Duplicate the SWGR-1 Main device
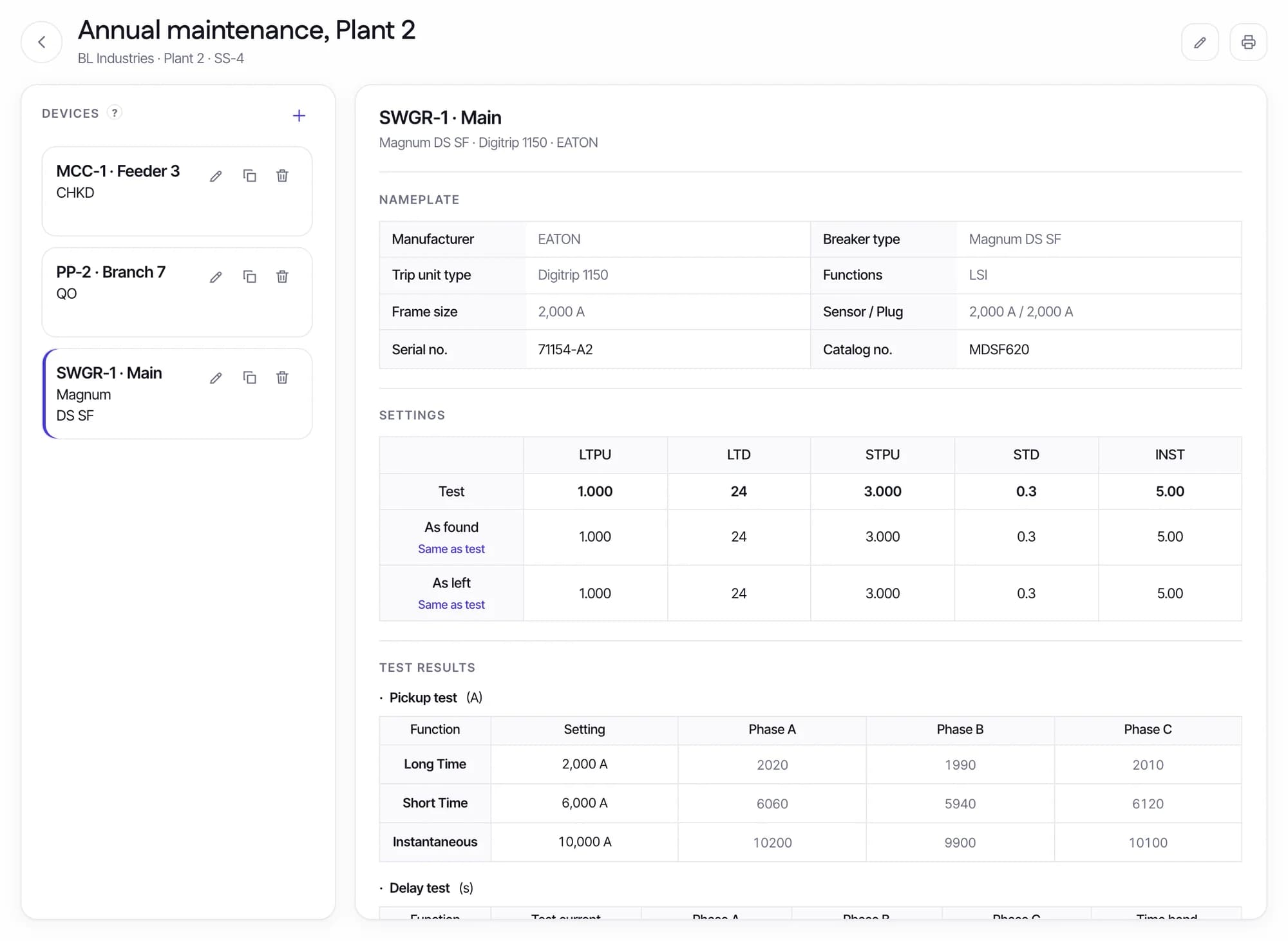Image resolution: width=1288 pixels, height=941 pixels. (249, 378)
